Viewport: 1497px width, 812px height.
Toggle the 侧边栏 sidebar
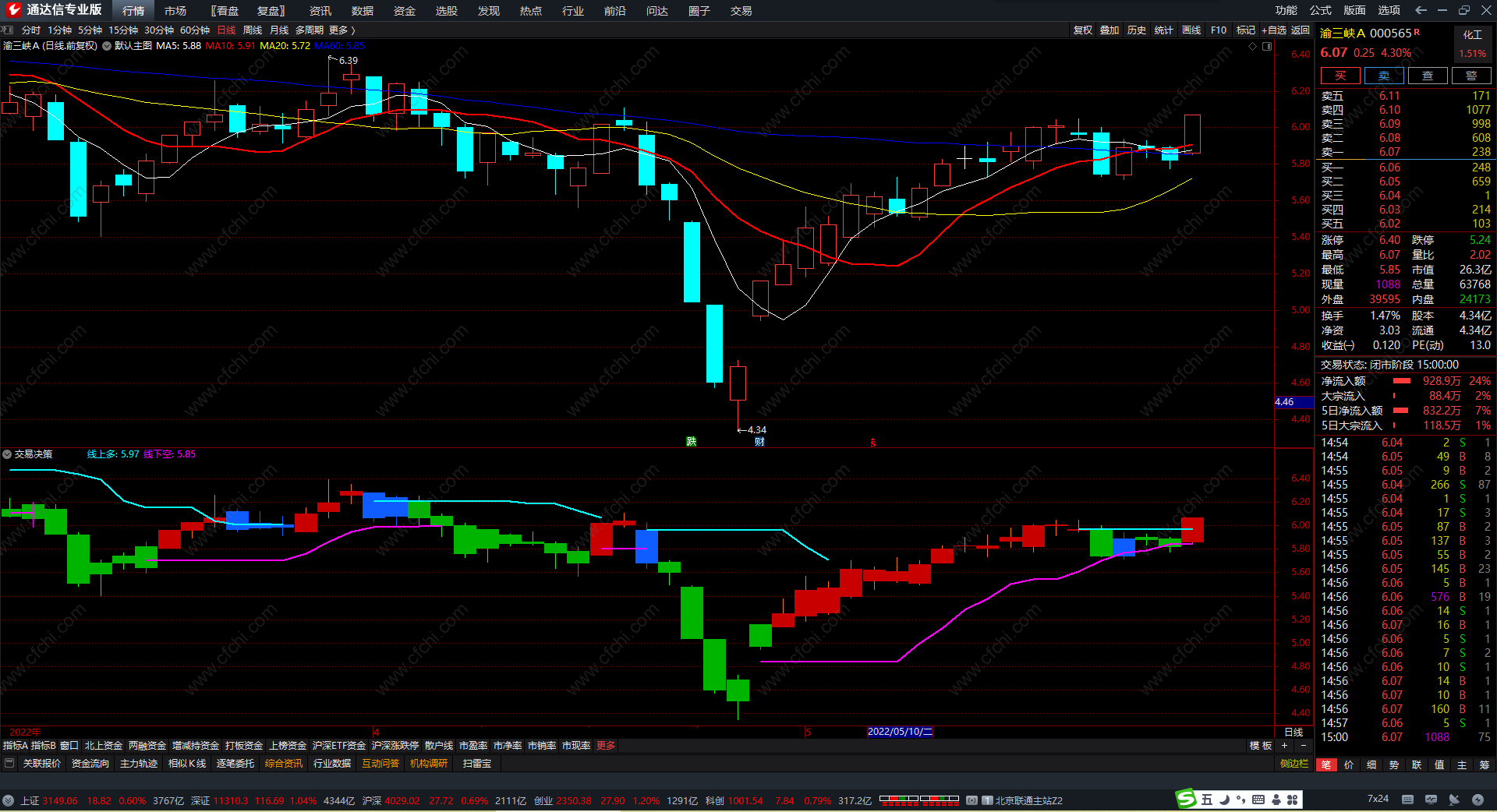(1294, 764)
